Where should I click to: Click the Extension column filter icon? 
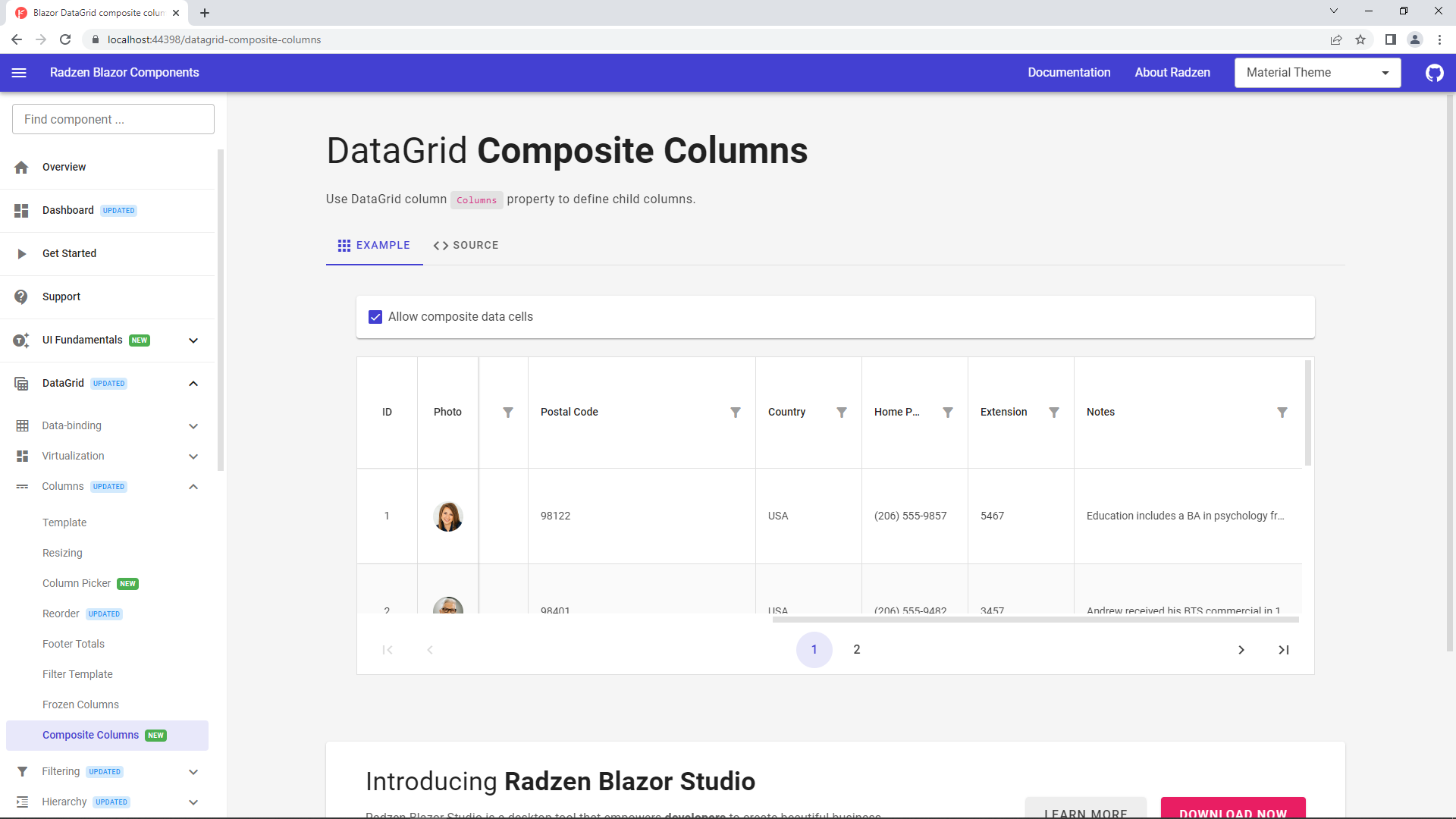coord(1053,413)
